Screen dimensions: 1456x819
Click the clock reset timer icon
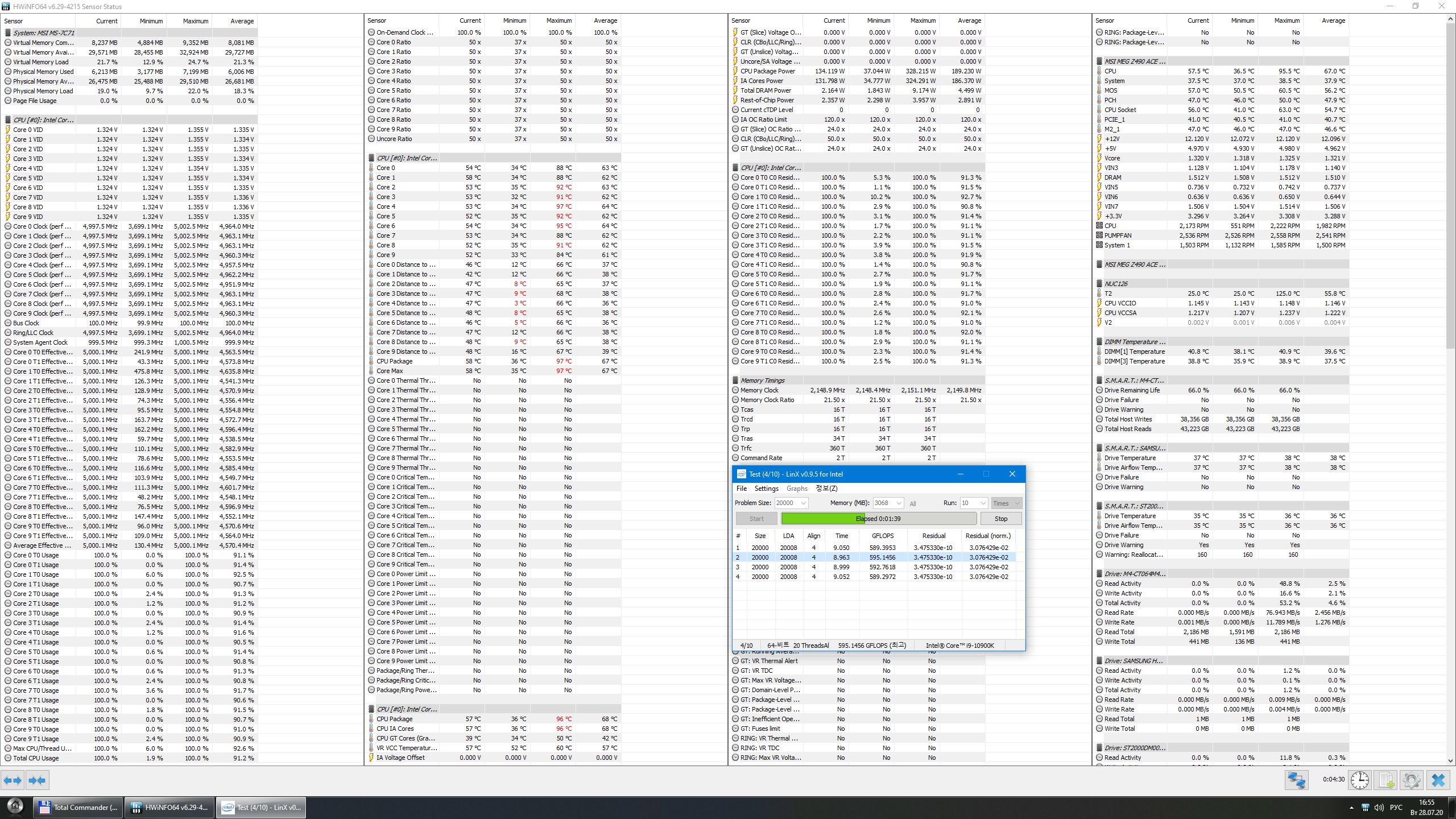1360,780
